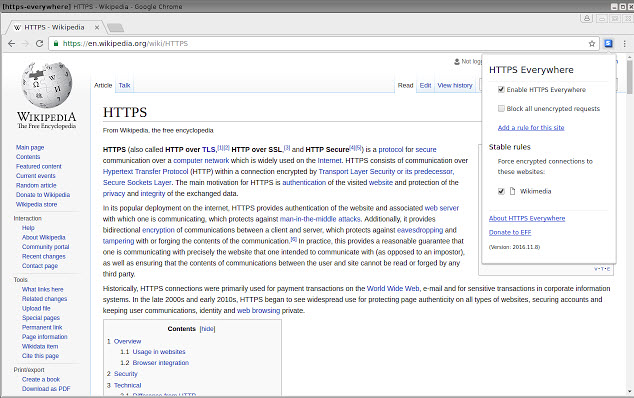
Task: Click the green padlock security icon
Action: pyautogui.click(x=56, y=43)
